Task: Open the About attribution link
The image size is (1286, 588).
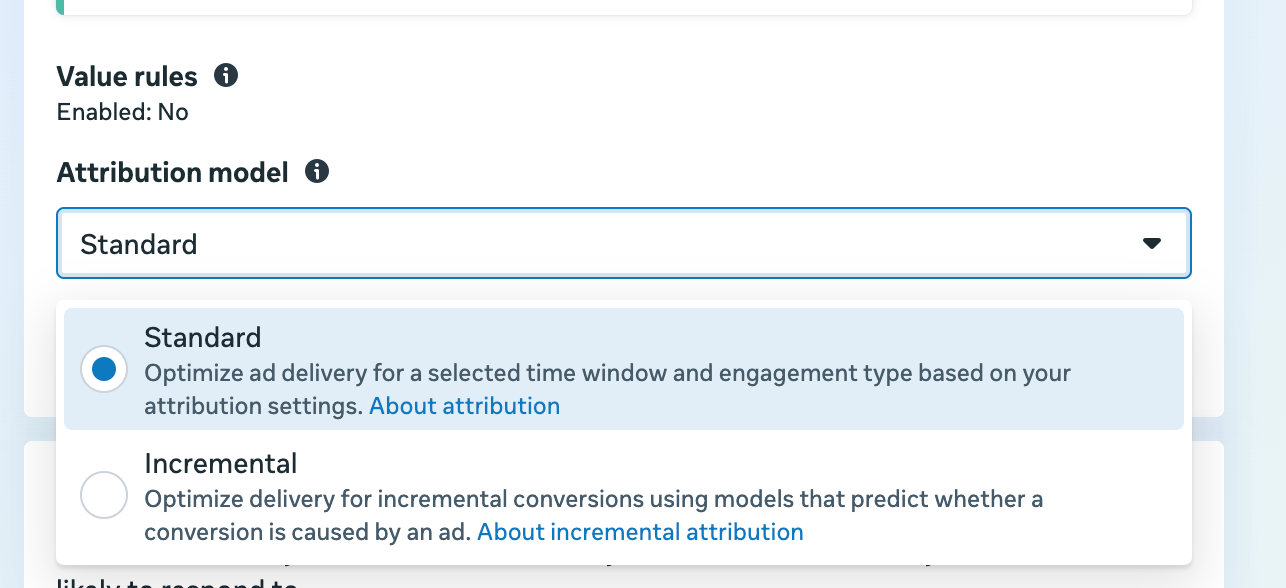Action: (x=464, y=406)
